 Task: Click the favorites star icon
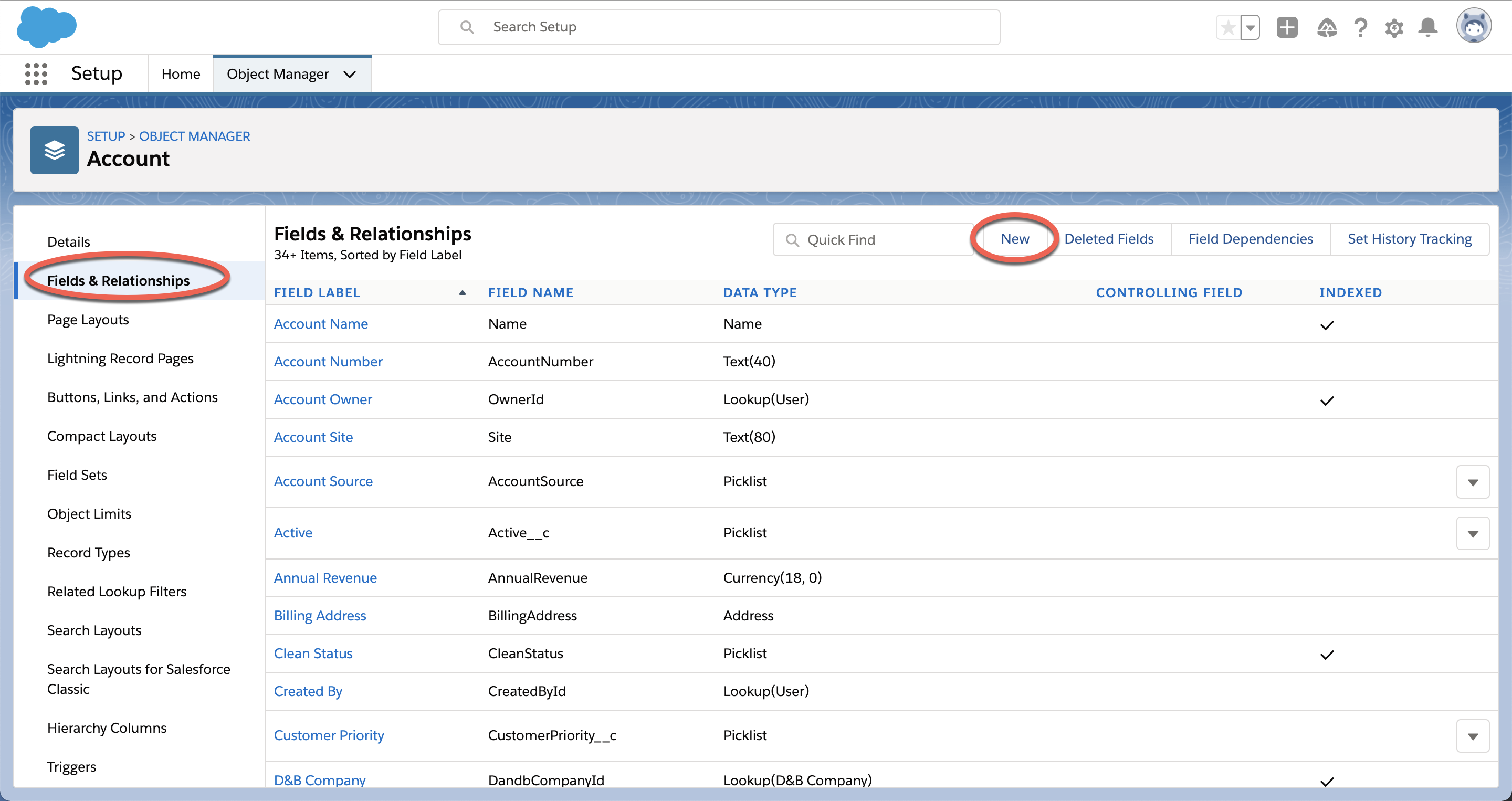point(1228,28)
